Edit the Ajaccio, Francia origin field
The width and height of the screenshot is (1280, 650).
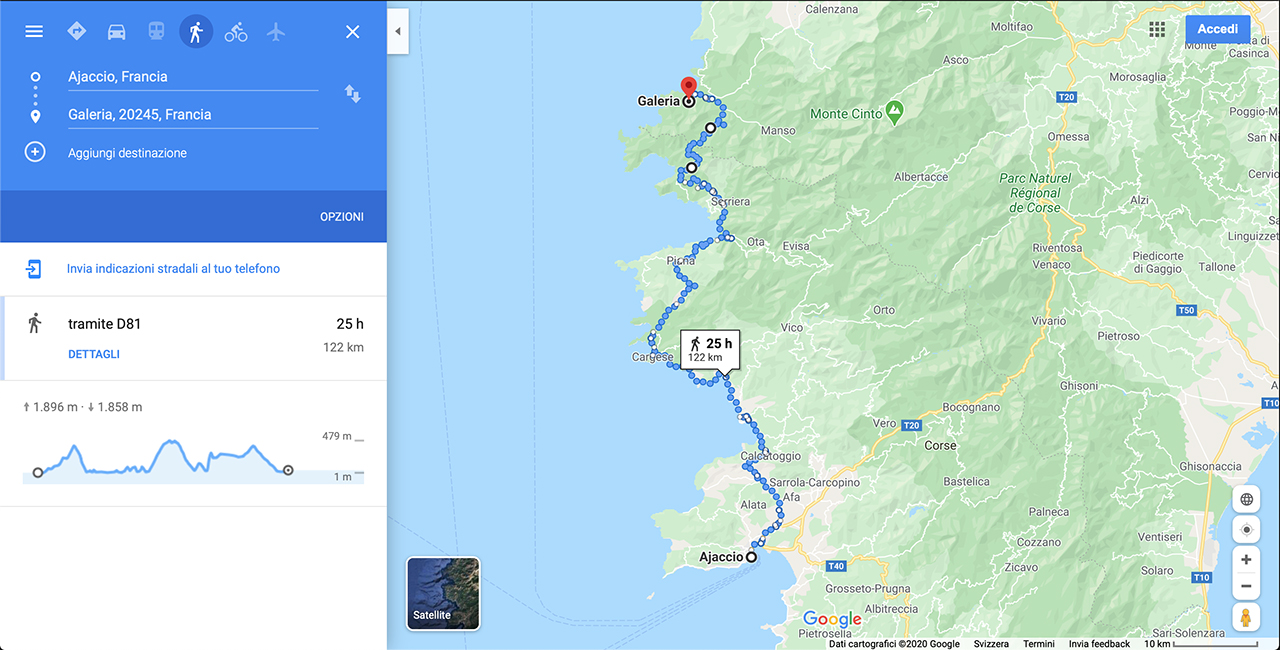[x=192, y=77]
